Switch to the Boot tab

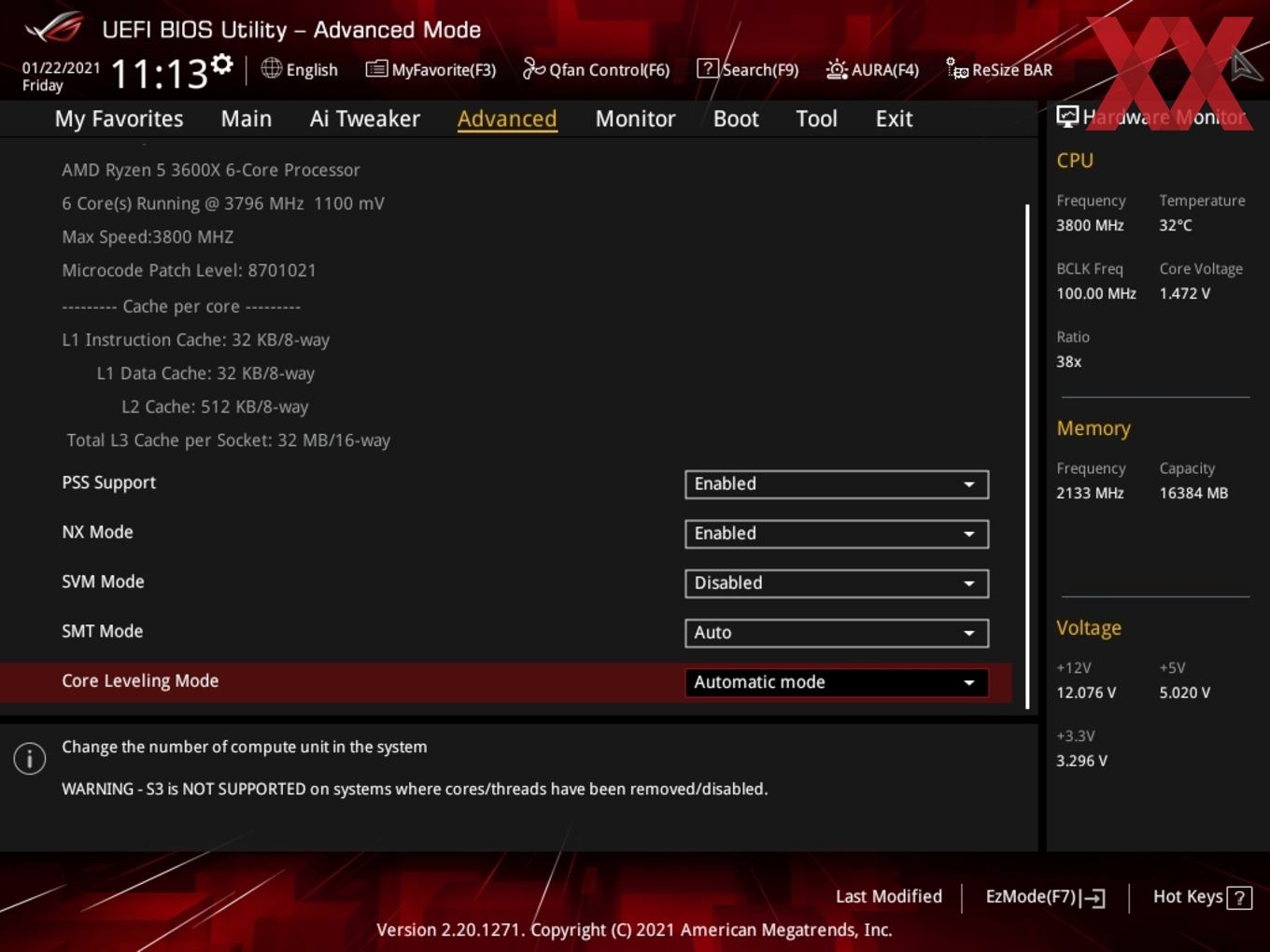pyautogui.click(x=736, y=119)
